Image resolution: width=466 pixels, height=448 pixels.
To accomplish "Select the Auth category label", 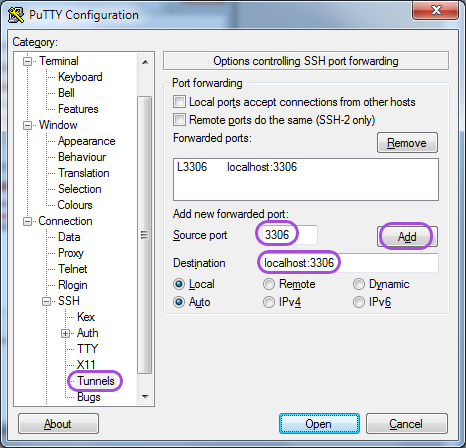I will [x=87, y=333].
